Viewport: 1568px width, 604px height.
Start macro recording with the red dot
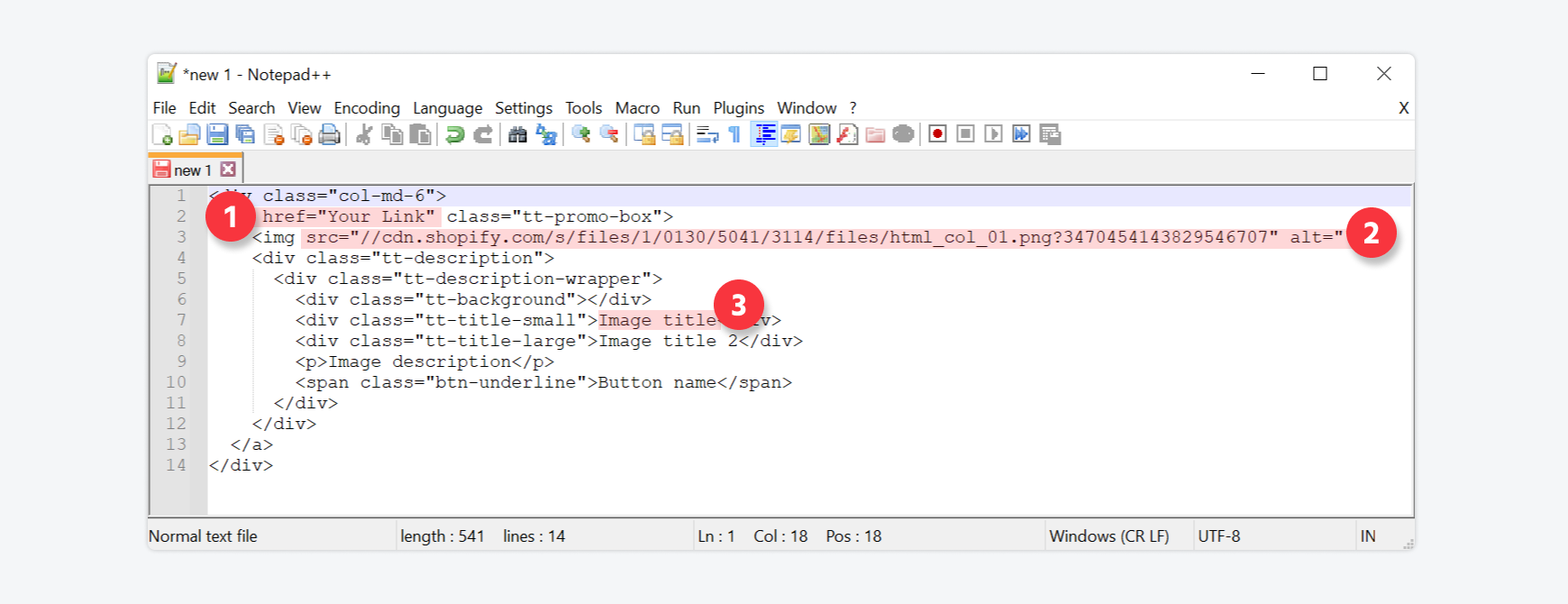(937, 134)
